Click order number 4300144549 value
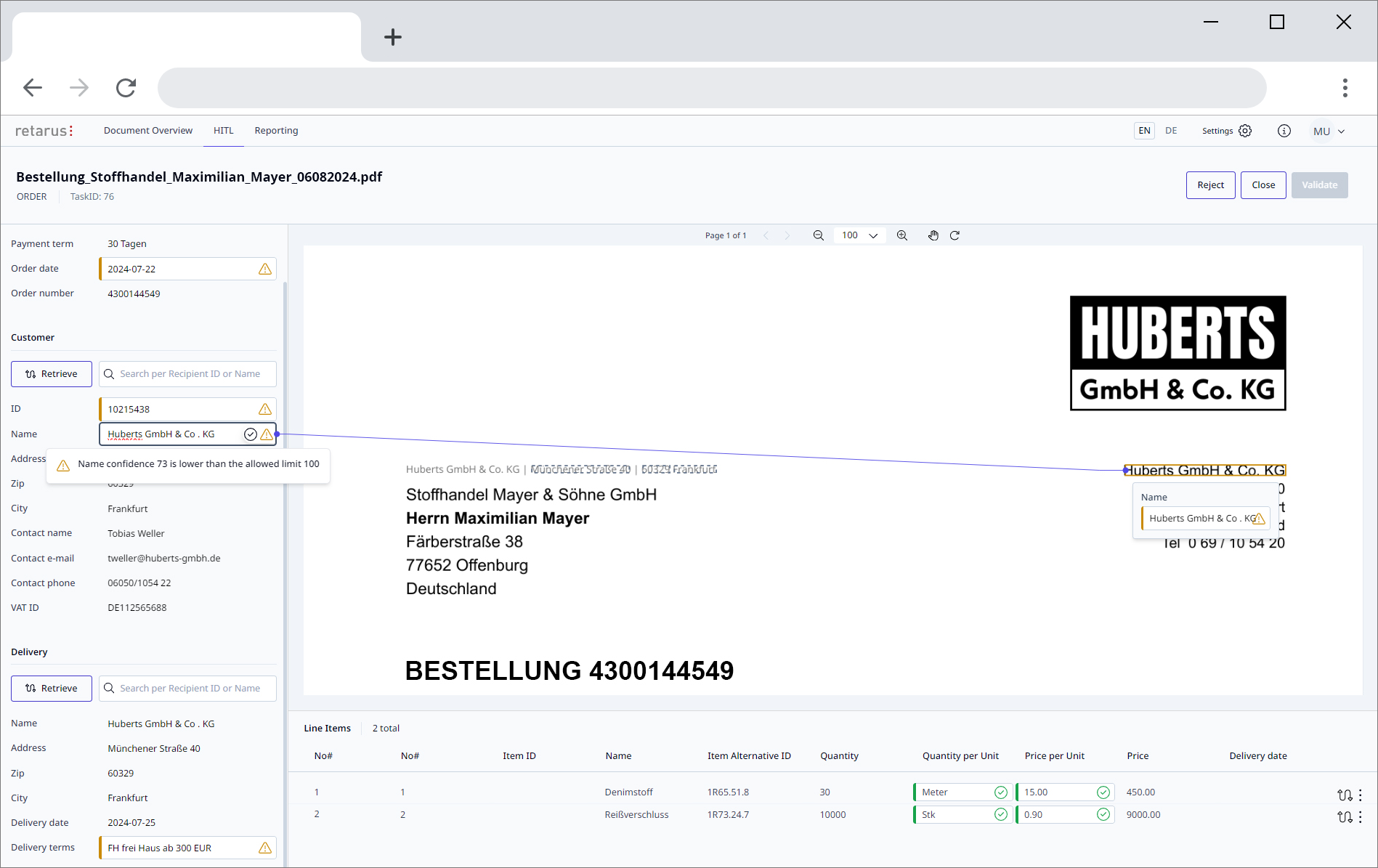This screenshot has width=1378, height=868. coord(134,294)
